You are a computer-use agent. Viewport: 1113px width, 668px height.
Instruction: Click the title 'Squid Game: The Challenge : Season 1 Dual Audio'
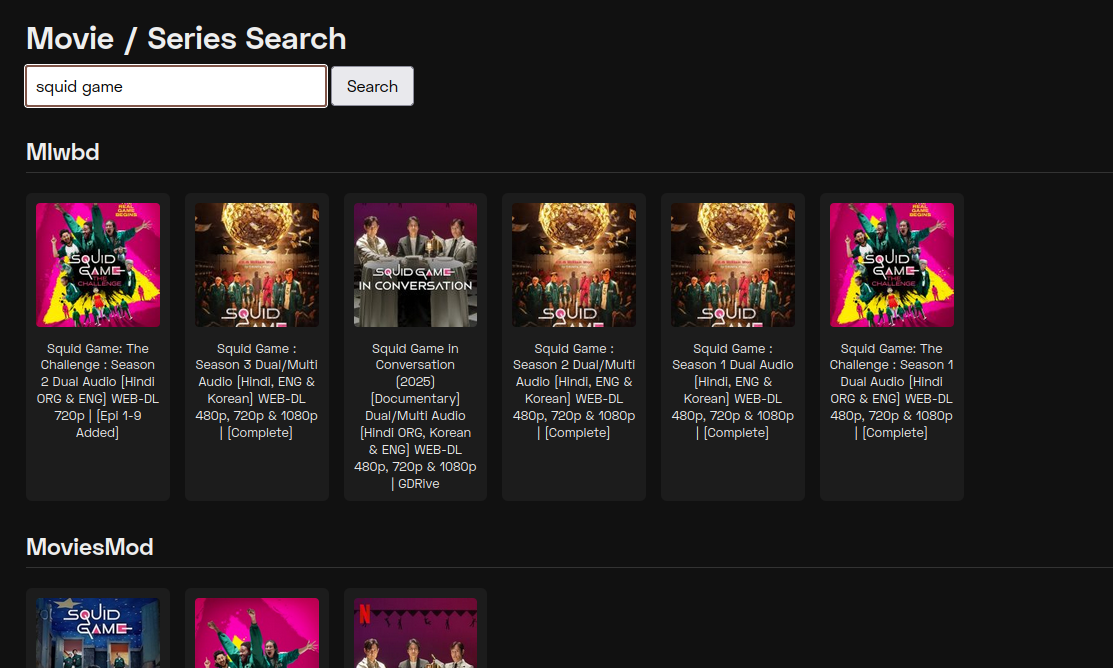click(x=892, y=390)
